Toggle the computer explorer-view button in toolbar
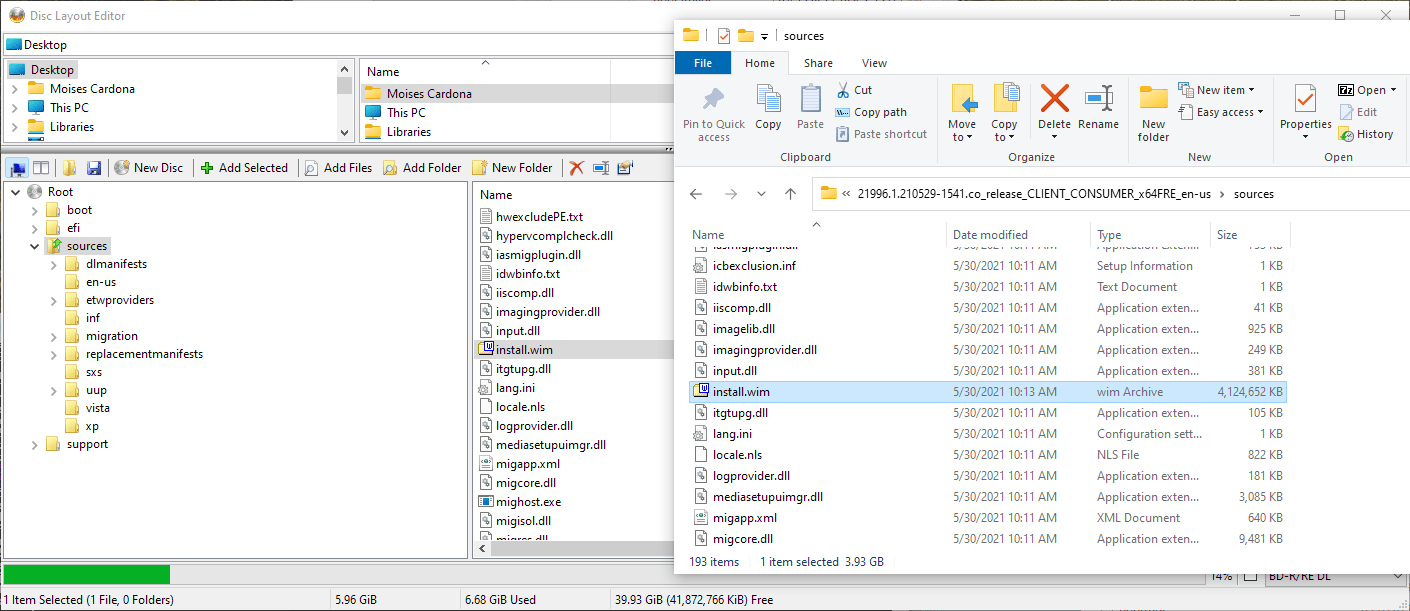 click(19, 168)
